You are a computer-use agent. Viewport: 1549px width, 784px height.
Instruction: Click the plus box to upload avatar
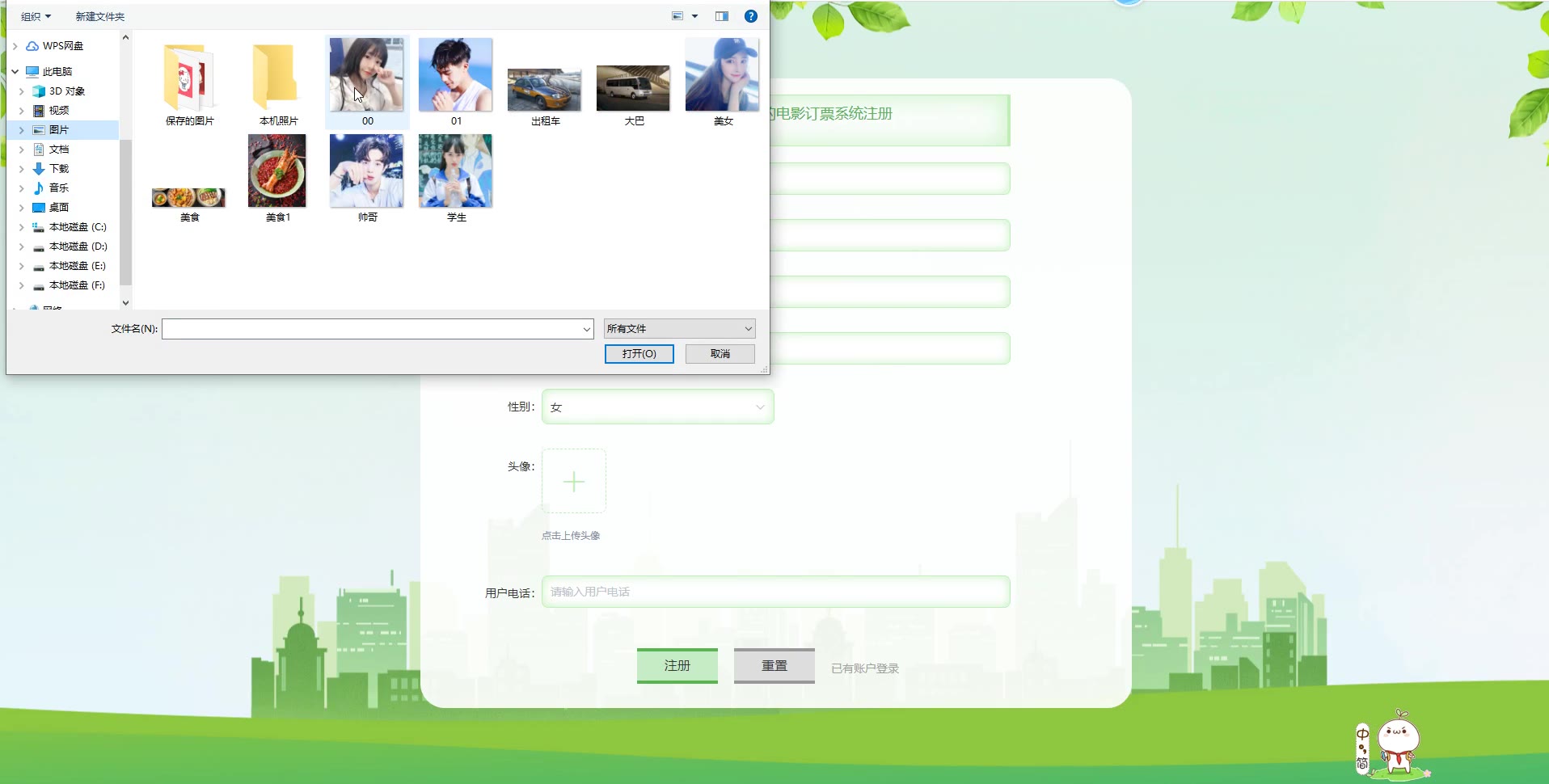point(574,482)
